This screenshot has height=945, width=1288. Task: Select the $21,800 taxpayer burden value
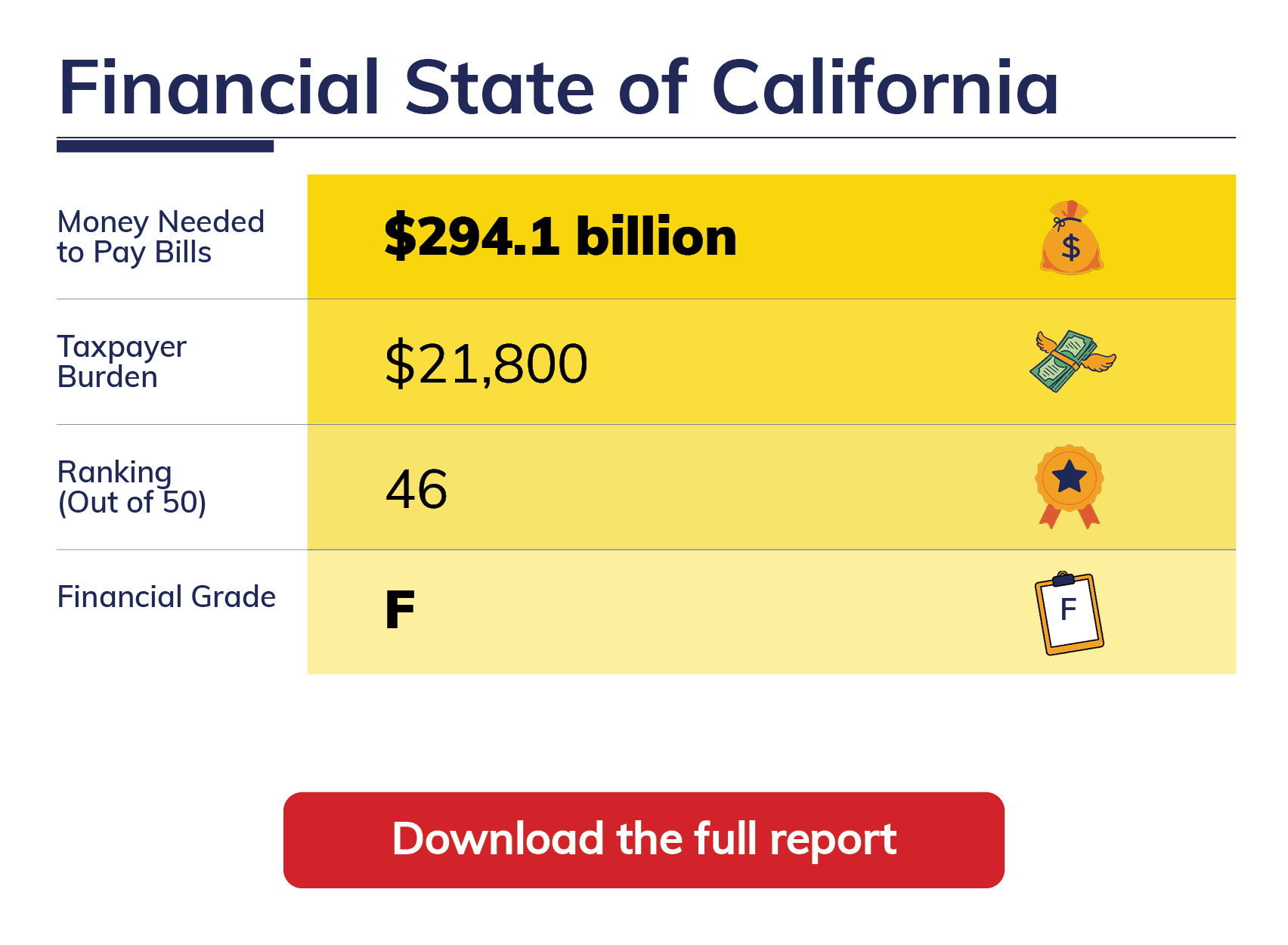pos(486,364)
